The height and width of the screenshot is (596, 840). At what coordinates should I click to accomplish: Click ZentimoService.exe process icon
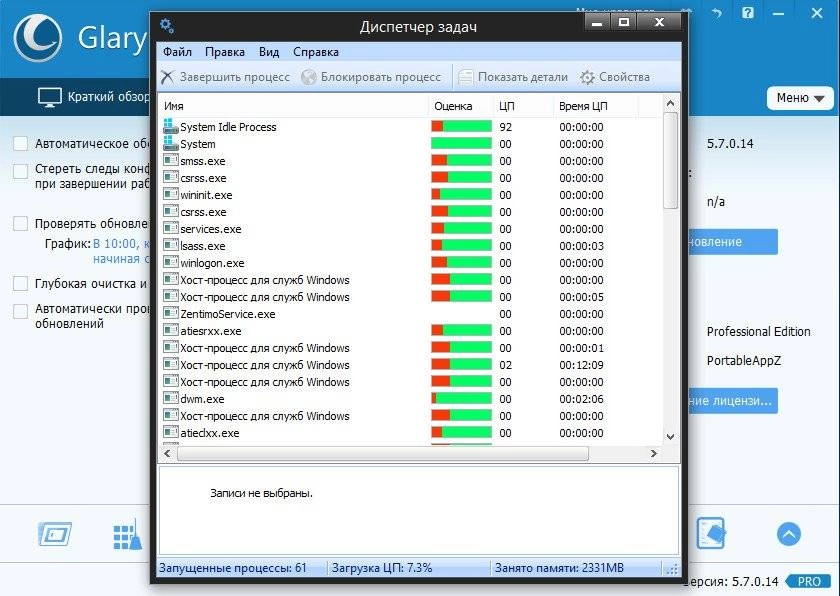(170, 313)
